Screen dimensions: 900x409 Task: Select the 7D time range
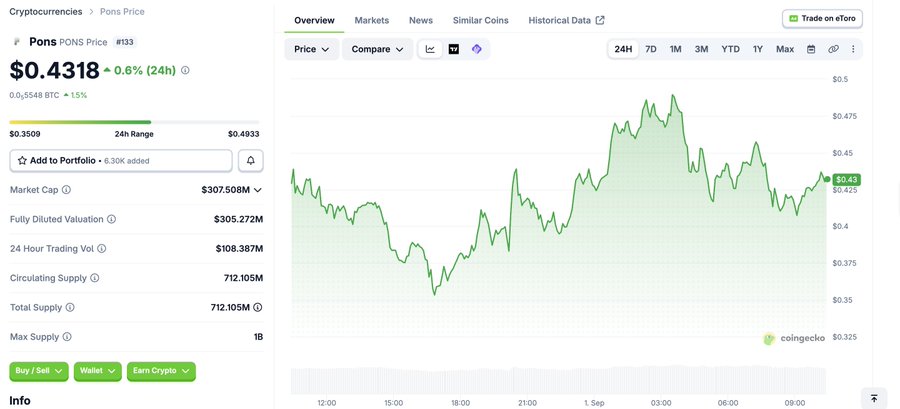651,49
